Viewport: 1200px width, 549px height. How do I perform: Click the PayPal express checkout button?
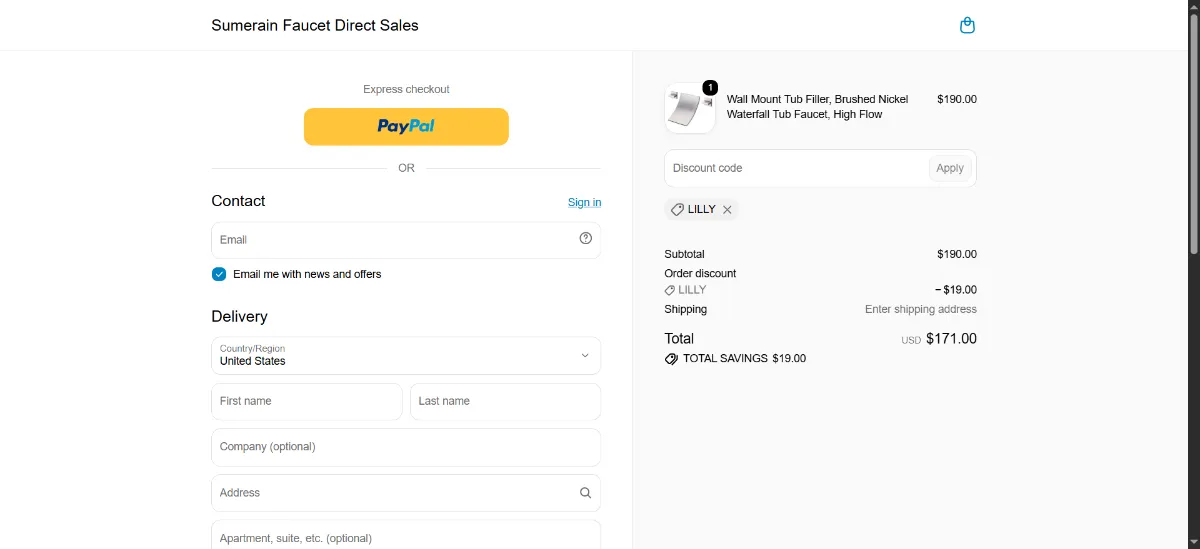(x=406, y=126)
